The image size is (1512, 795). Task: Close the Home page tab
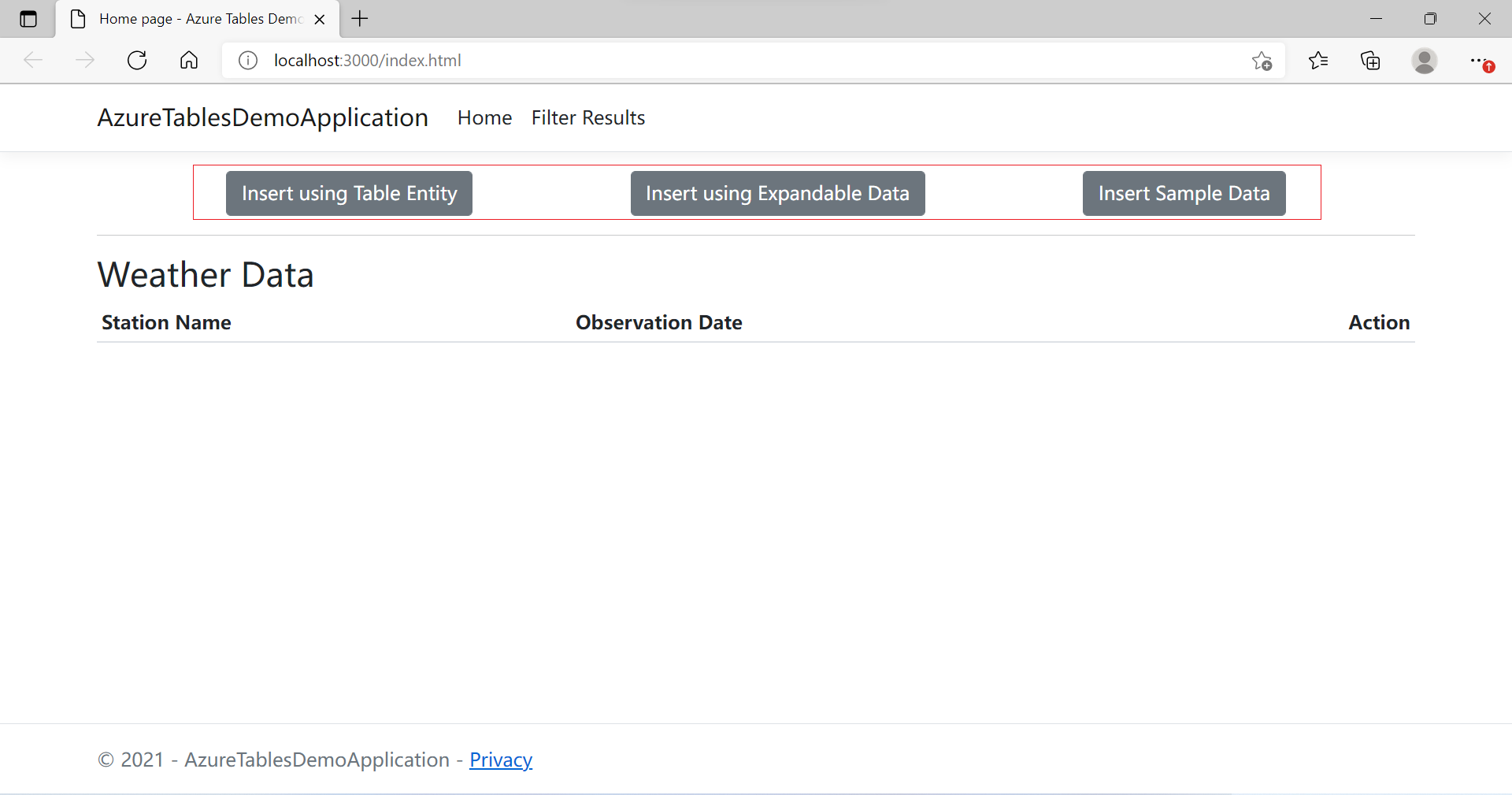pos(320,20)
